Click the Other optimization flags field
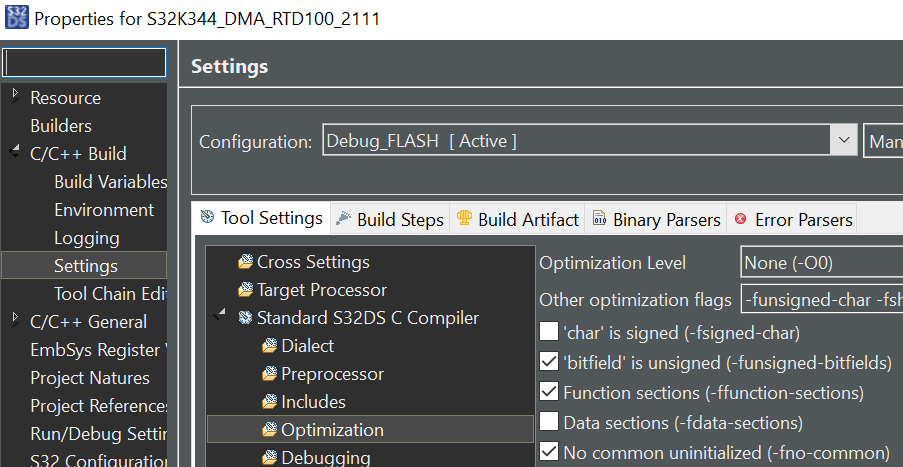 [820, 299]
